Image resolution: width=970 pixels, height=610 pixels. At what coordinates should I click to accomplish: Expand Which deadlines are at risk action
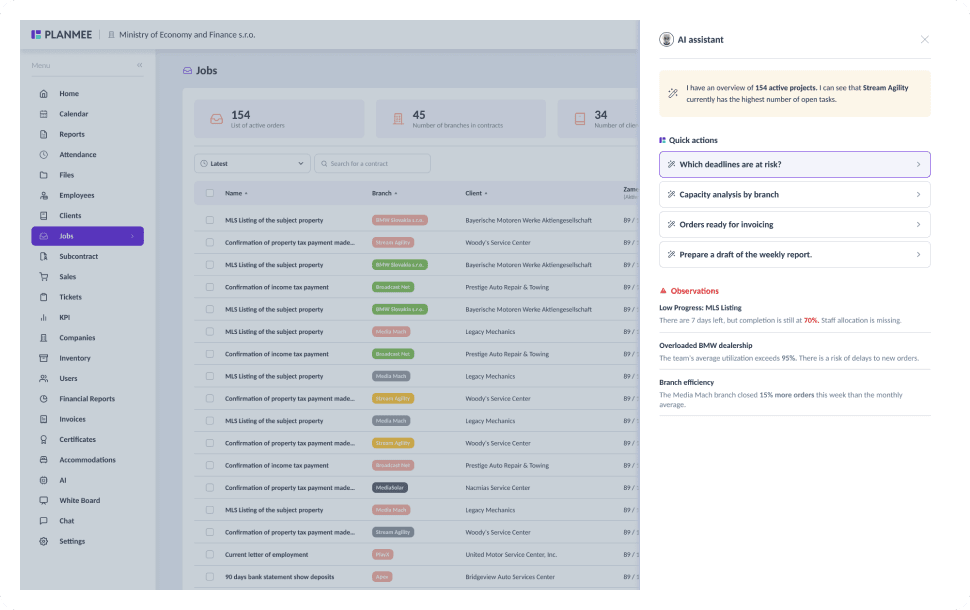[794, 165]
